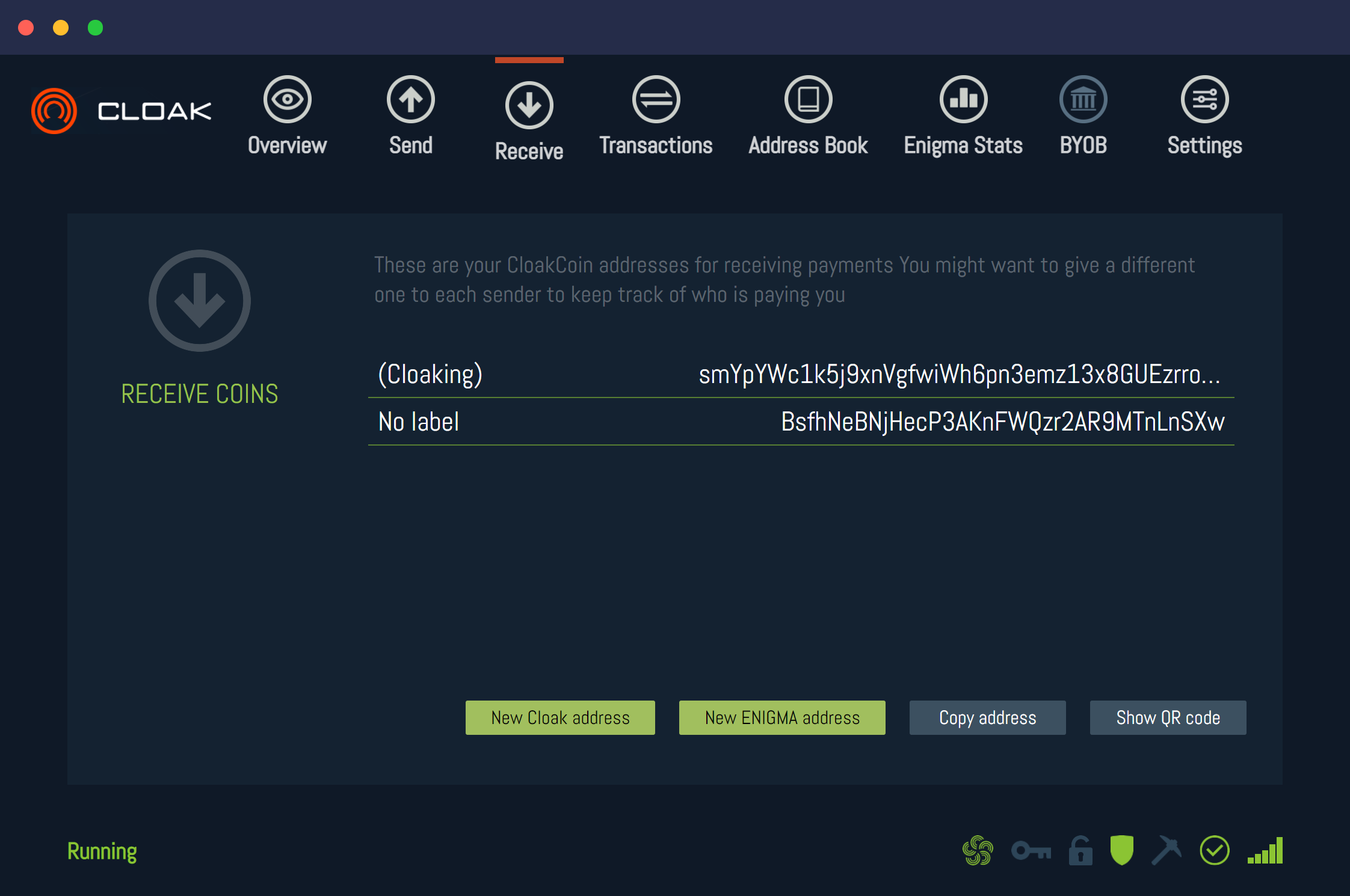
Task: Open the Settings tab label
Action: (1205, 146)
